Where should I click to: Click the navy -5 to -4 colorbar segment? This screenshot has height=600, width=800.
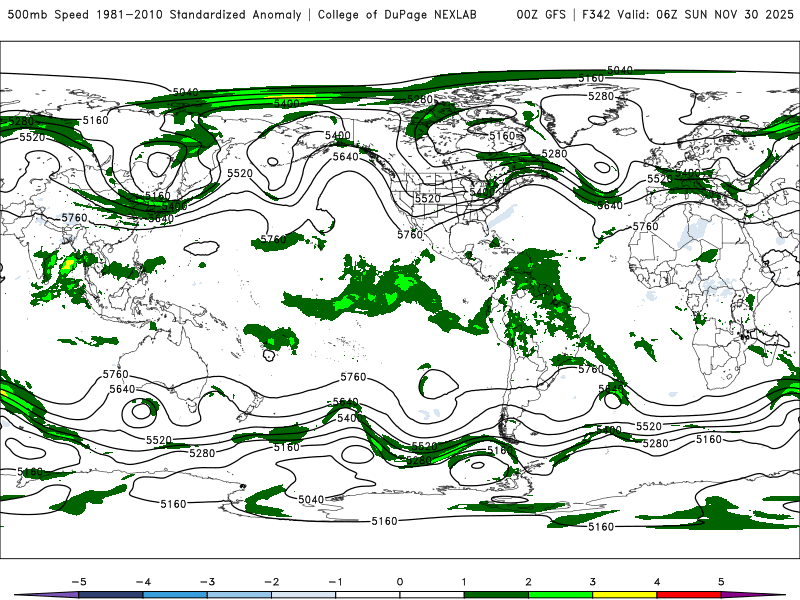(111, 595)
